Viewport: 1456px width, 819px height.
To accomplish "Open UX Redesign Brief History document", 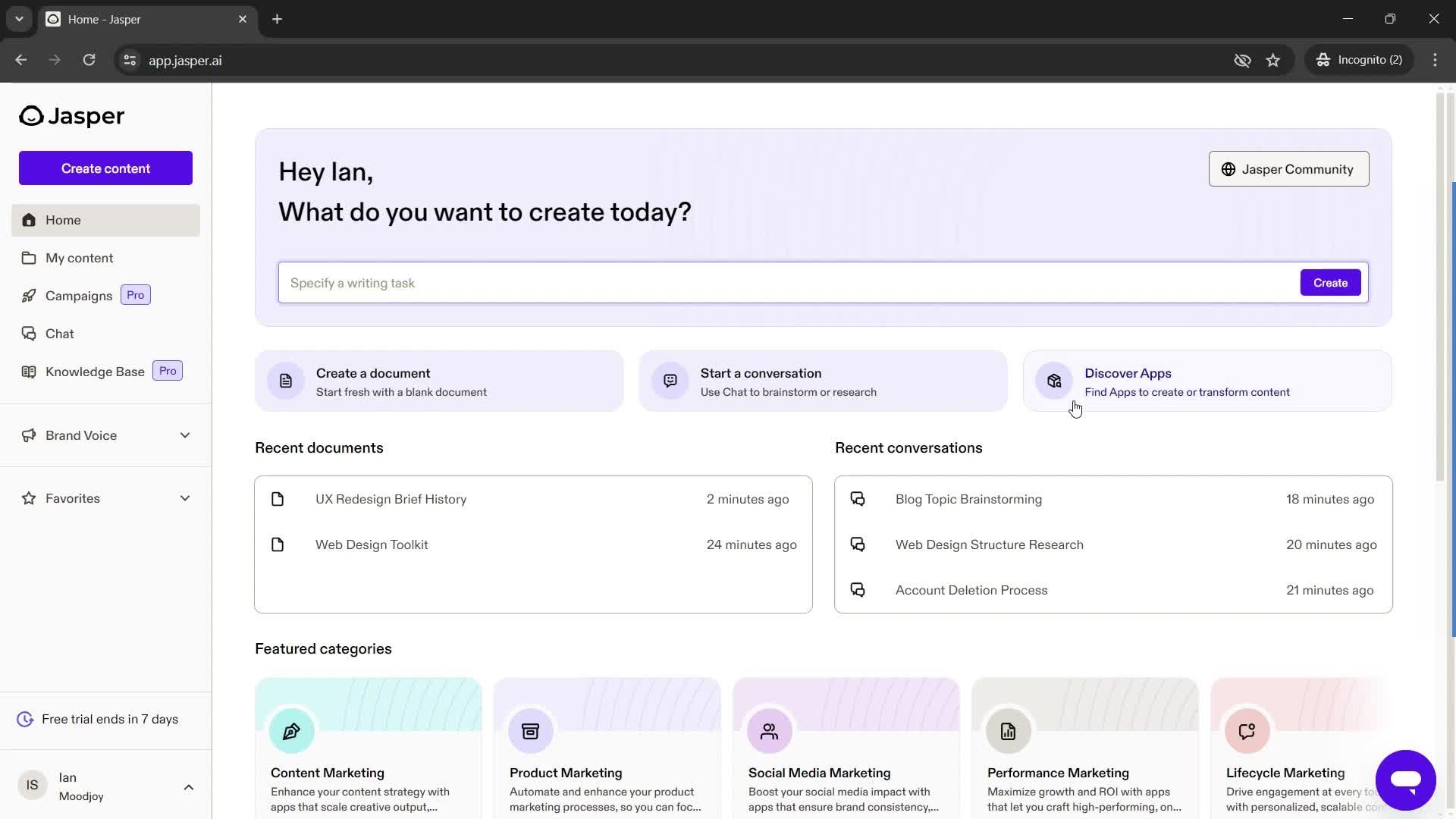I will coord(390,498).
